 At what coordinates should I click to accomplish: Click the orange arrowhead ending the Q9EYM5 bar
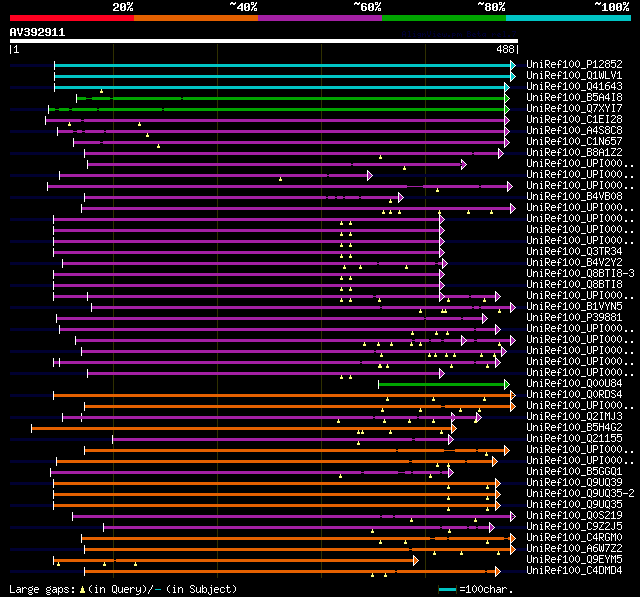[x=416, y=561]
